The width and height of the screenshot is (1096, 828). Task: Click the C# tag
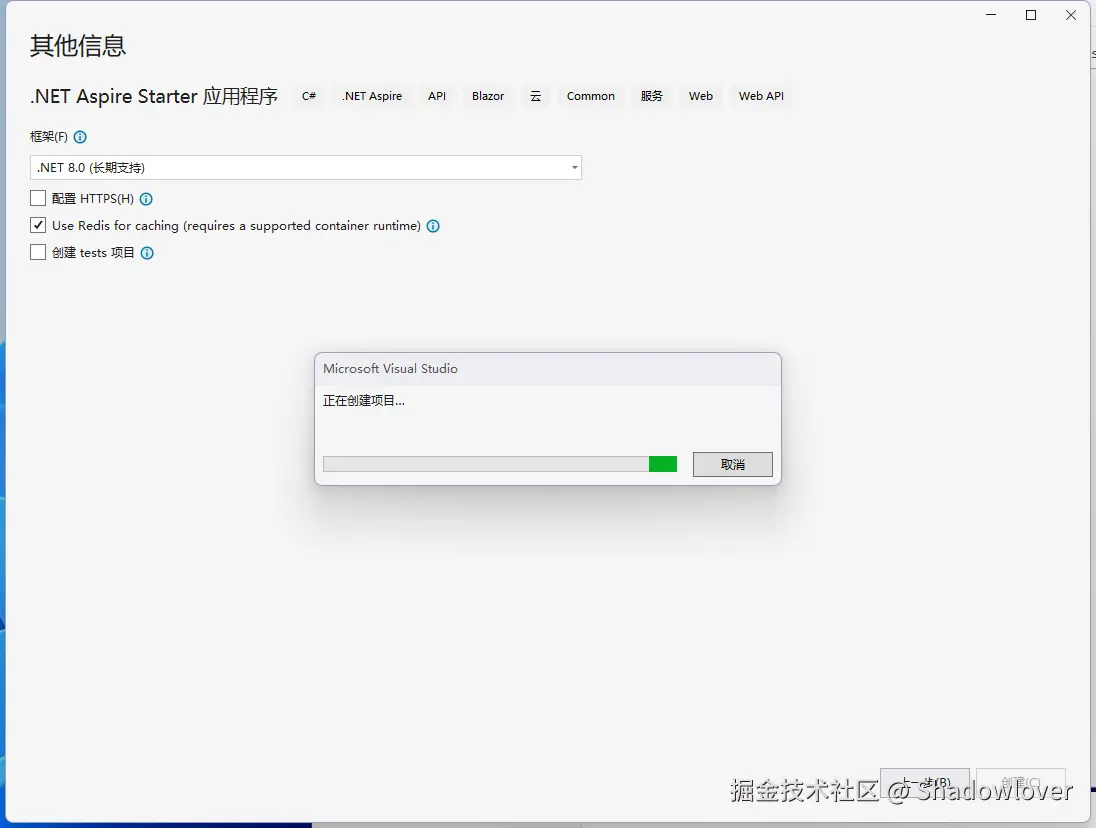309,96
